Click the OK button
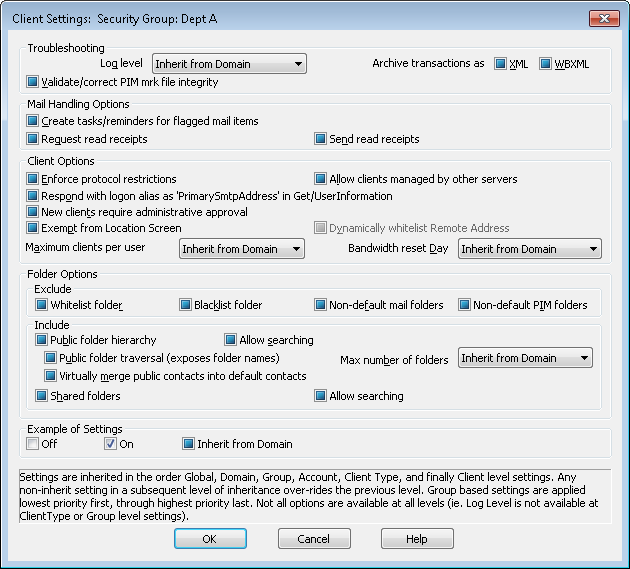Viewport: 630px width, 569px height. coord(210,539)
